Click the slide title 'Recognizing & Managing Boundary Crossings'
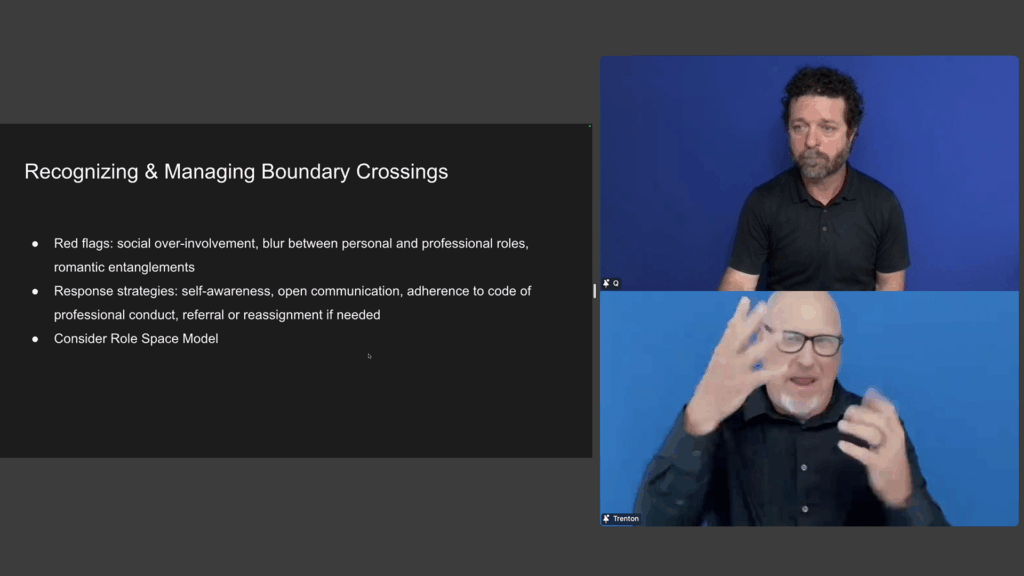Image resolution: width=1024 pixels, height=576 pixels. point(235,171)
